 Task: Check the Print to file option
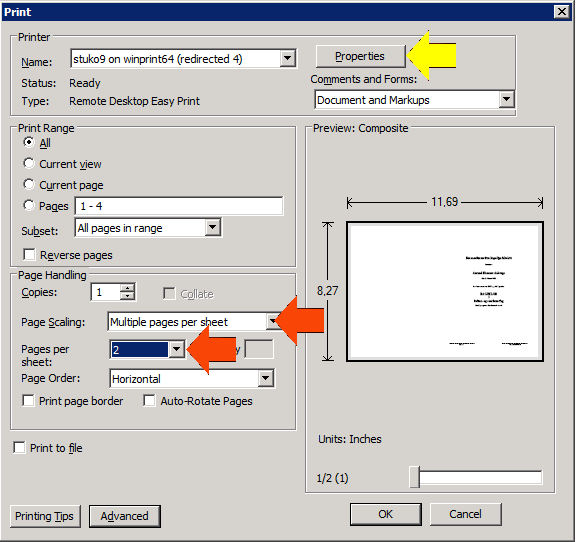19,447
